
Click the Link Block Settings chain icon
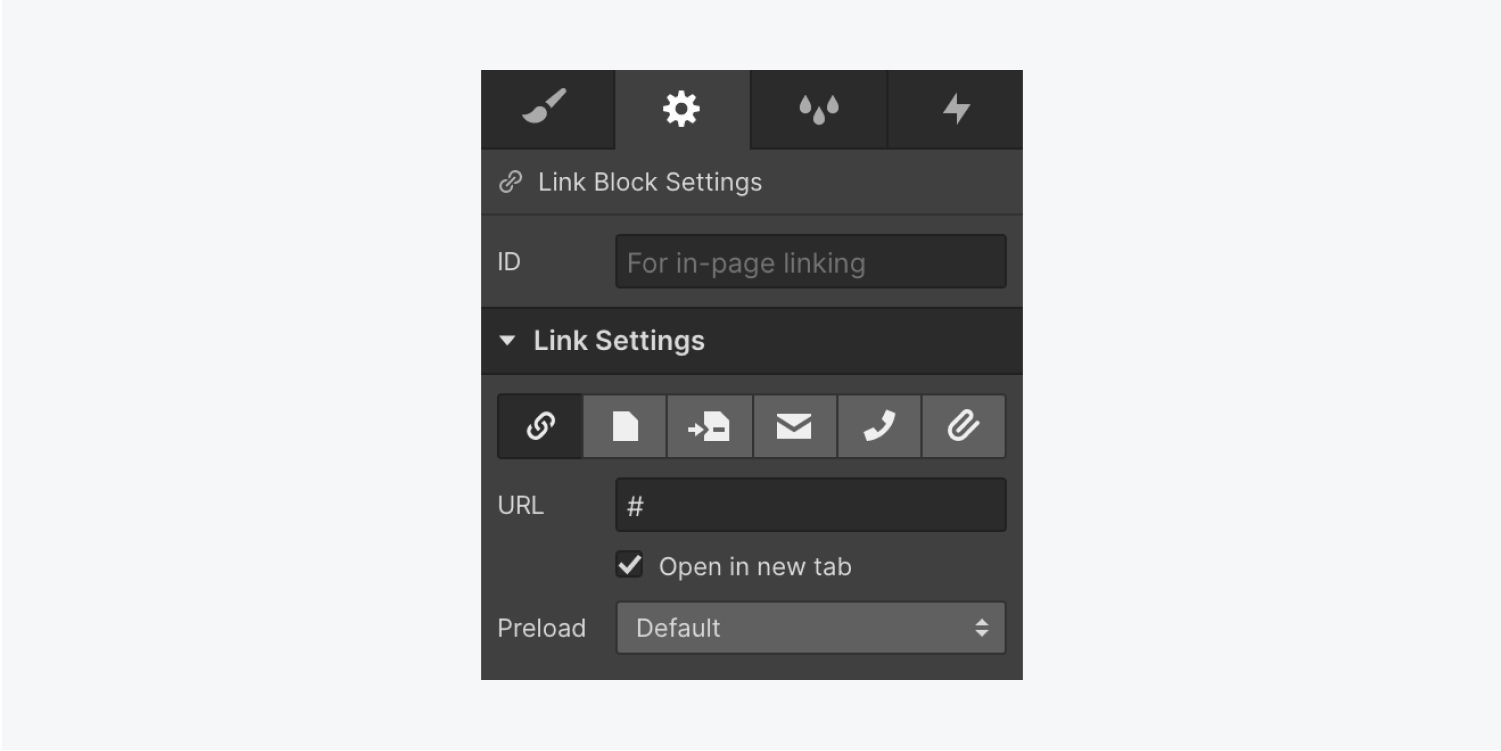point(511,182)
